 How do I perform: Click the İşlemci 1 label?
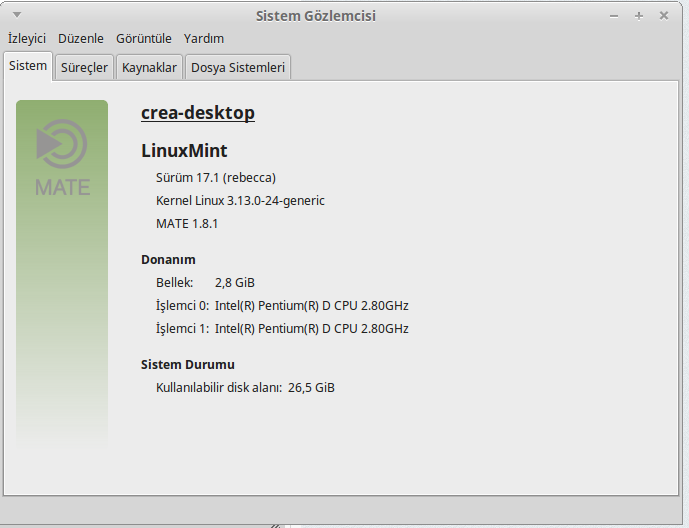click(x=183, y=329)
